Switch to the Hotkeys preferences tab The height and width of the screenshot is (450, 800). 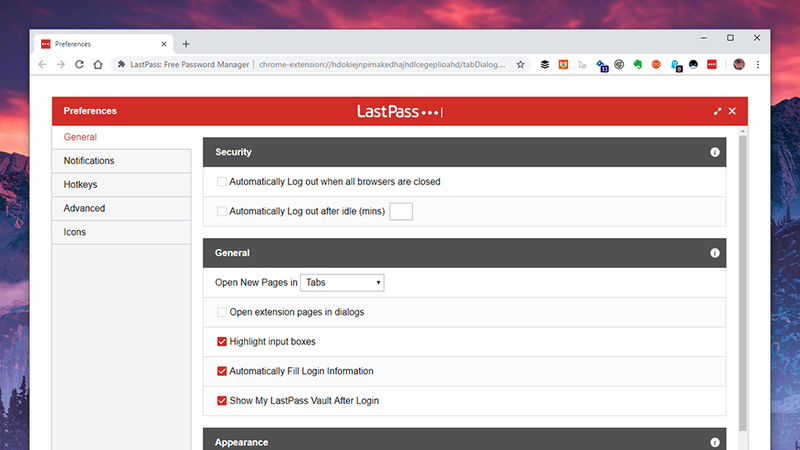pos(121,185)
